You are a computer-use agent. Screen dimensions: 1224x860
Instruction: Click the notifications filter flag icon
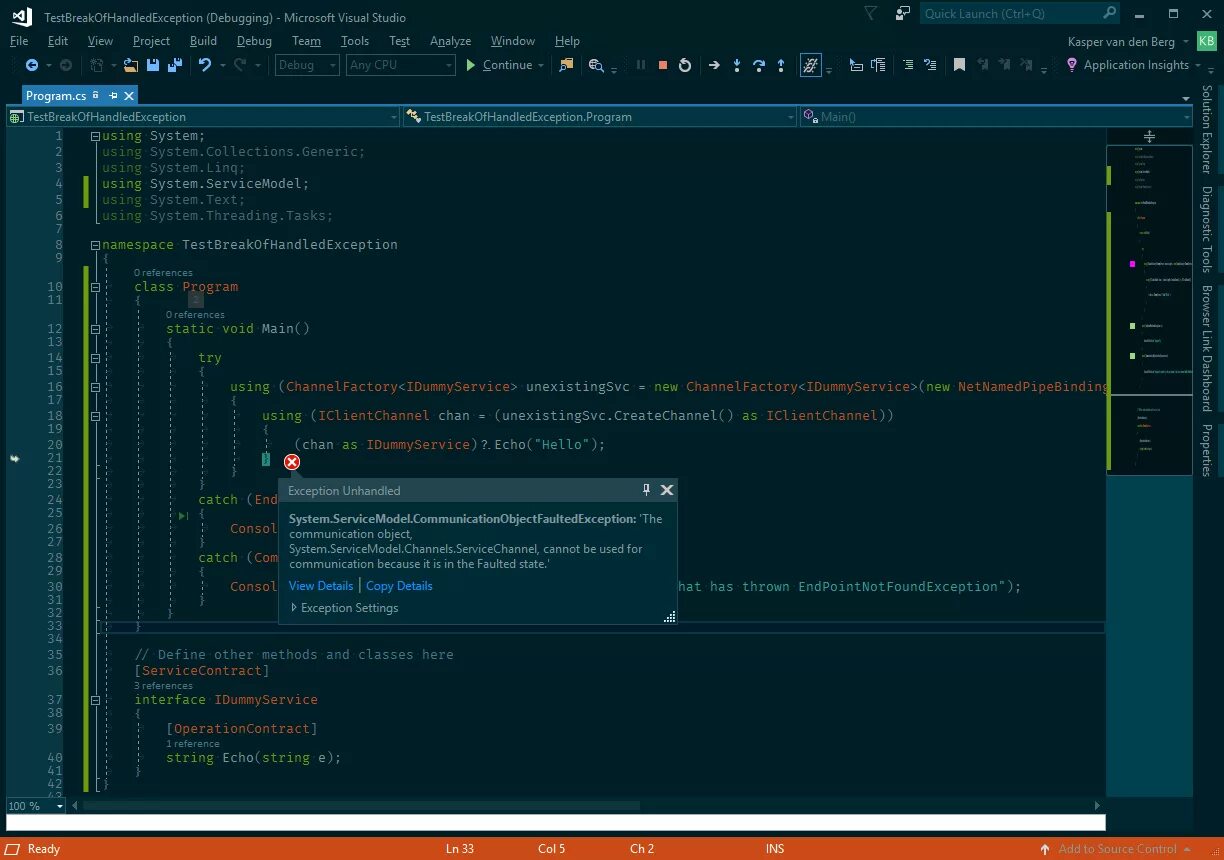tap(871, 14)
